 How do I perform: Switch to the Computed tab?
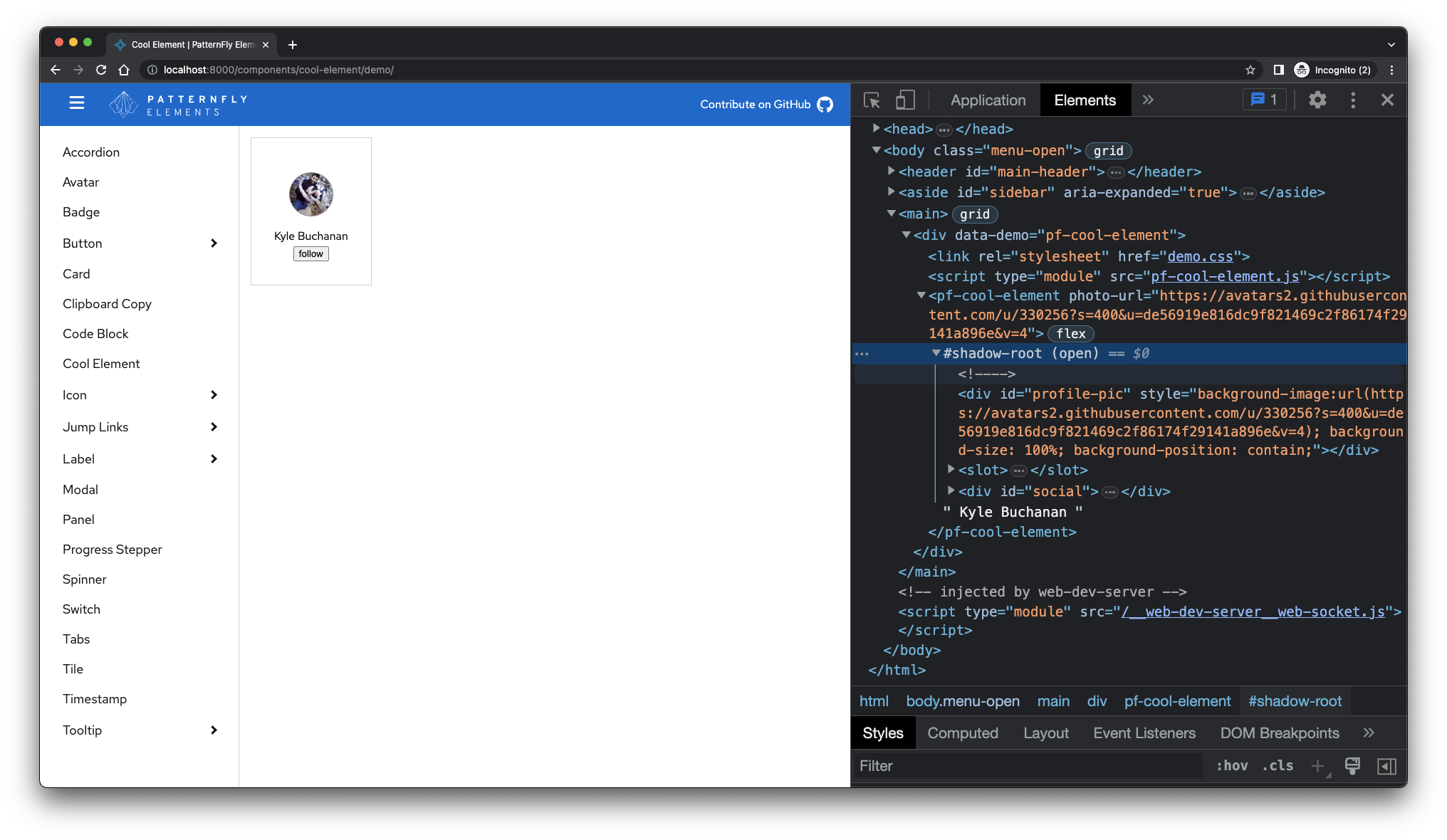pos(963,733)
